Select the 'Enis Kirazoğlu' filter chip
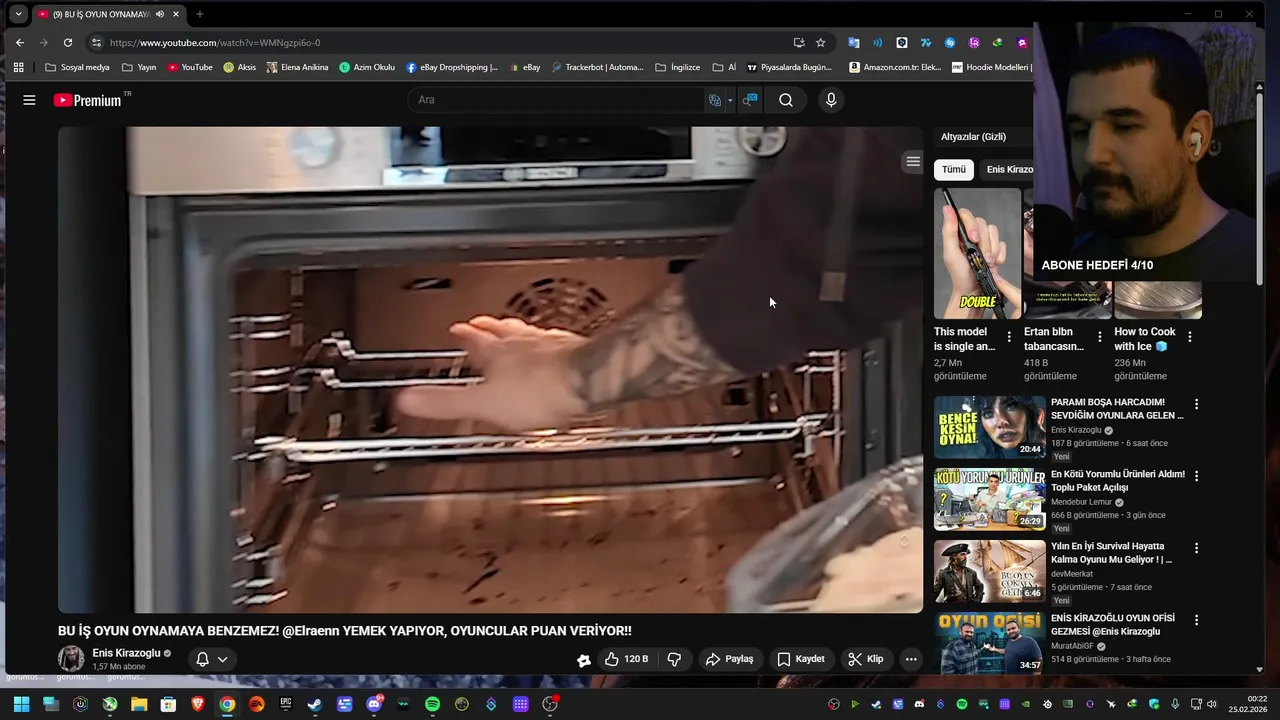Viewport: 1280px width, 720px height. [1008, 169]
